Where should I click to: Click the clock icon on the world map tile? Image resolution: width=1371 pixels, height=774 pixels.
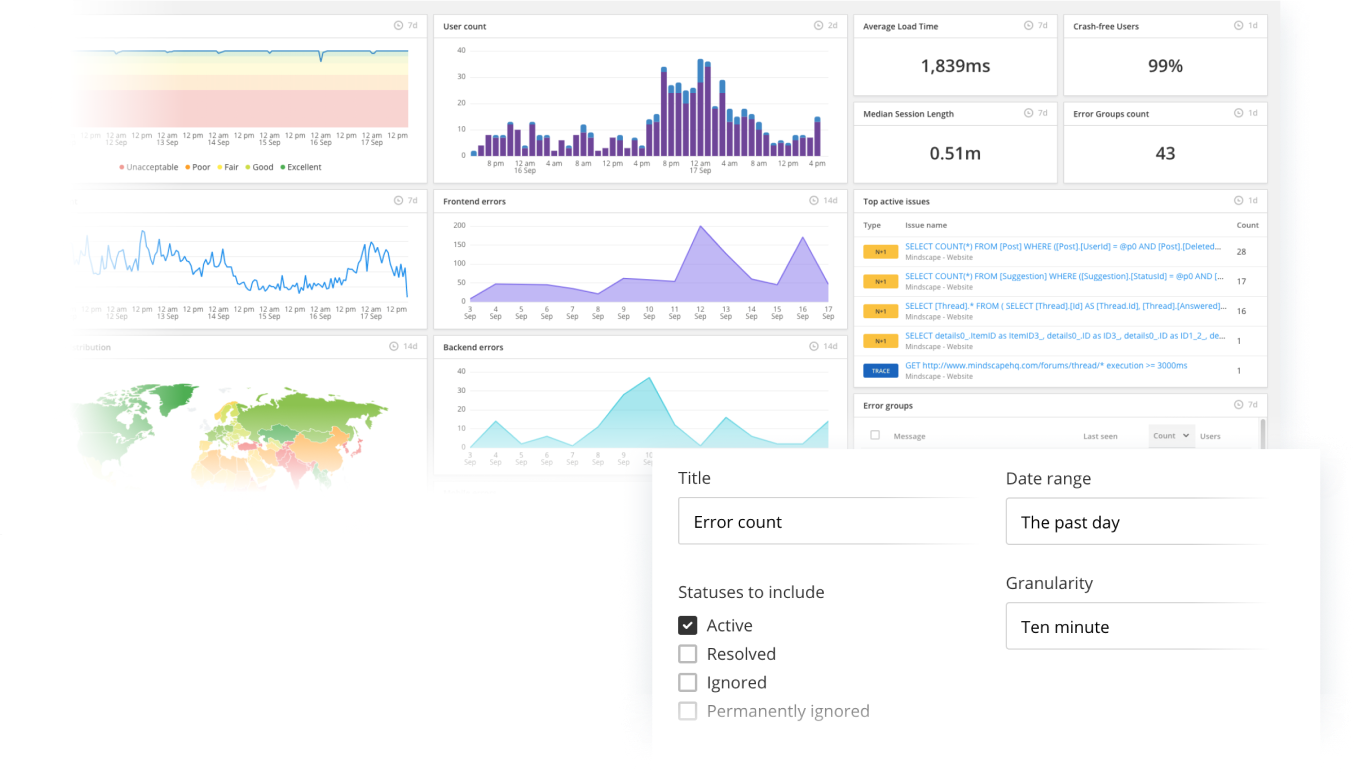point(394,347)
